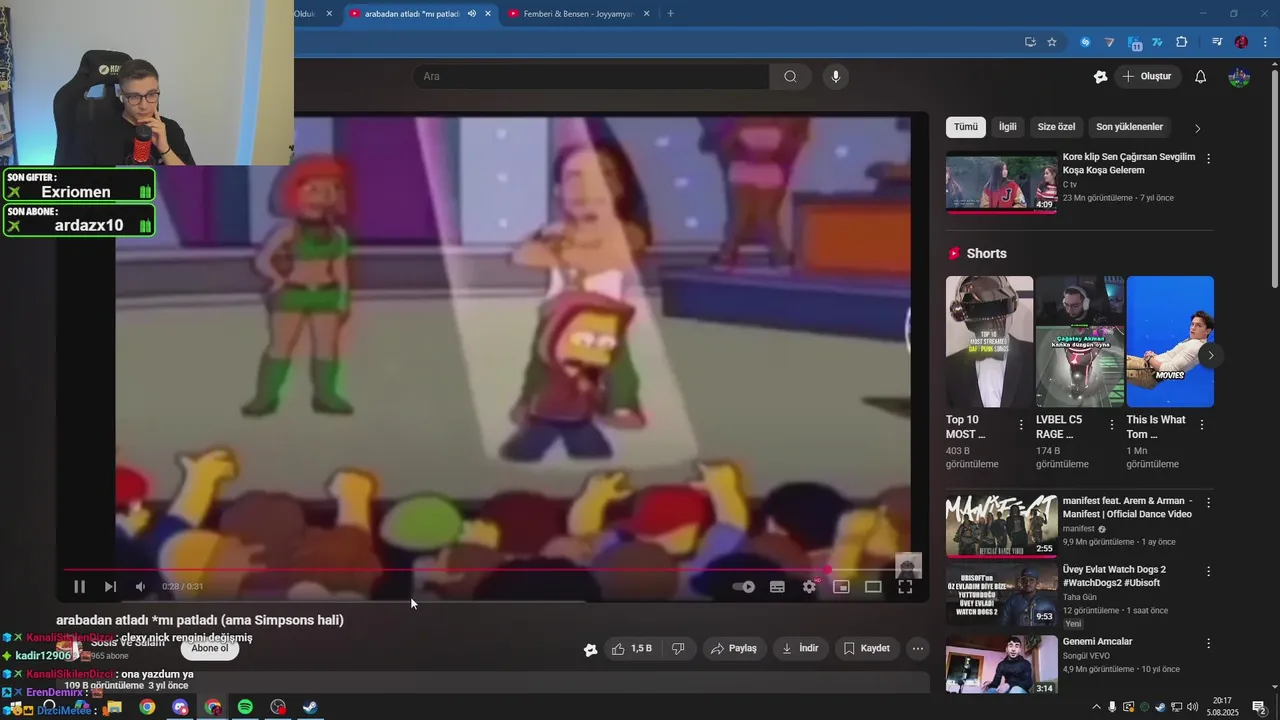
Task: Open more actions three-dot menu below video
Action: pyautogui.click(x=918, y=648)
